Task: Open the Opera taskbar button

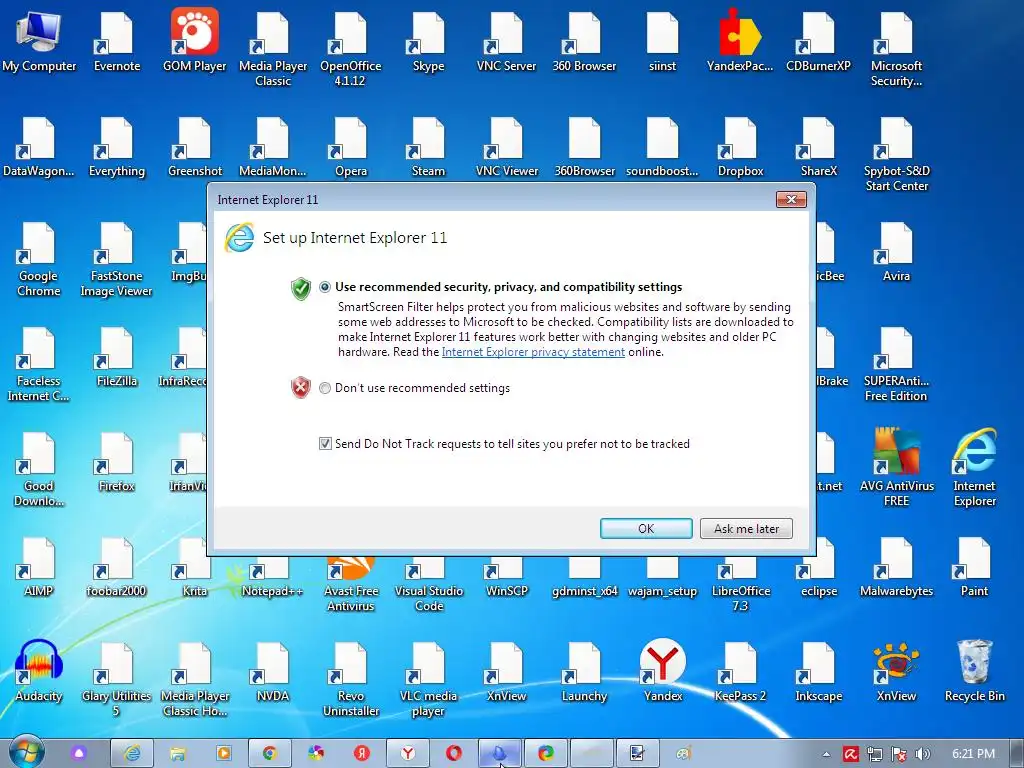Action: [x=454, y=754]
